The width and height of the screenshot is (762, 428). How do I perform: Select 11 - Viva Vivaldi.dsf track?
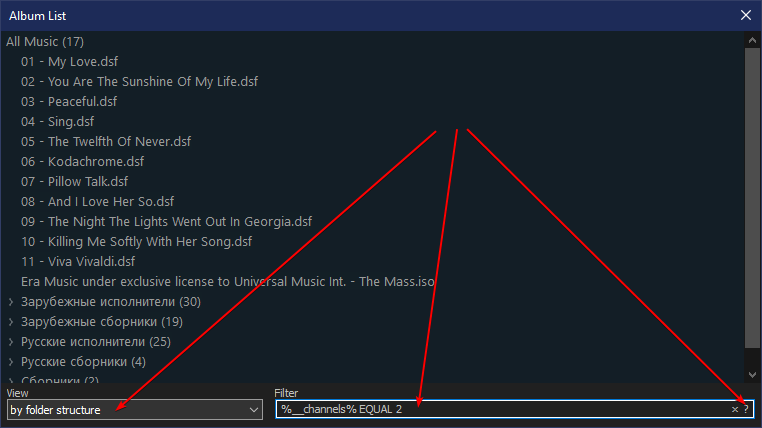[78, 261]
